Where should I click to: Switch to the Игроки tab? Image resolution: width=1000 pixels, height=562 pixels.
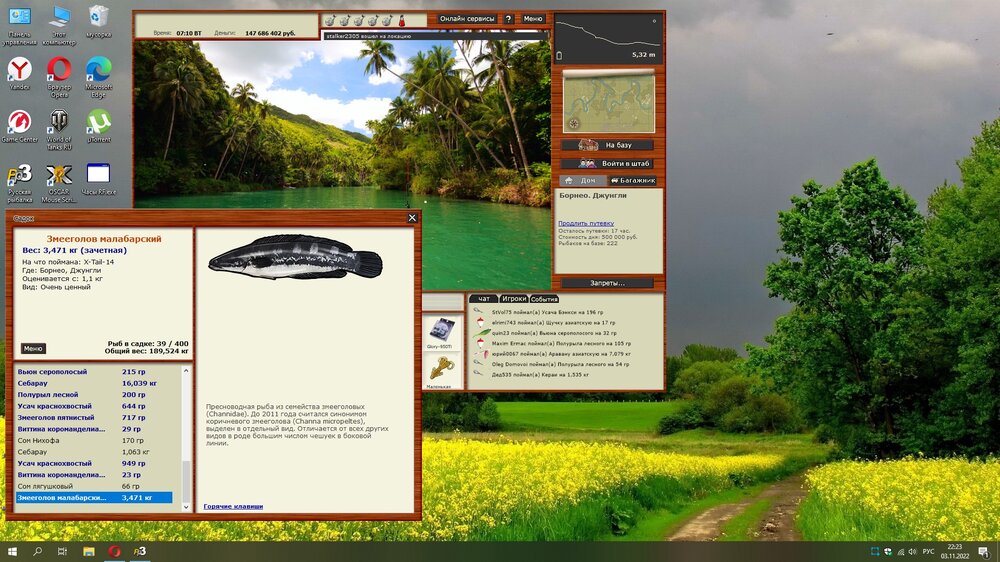point(514,299)
